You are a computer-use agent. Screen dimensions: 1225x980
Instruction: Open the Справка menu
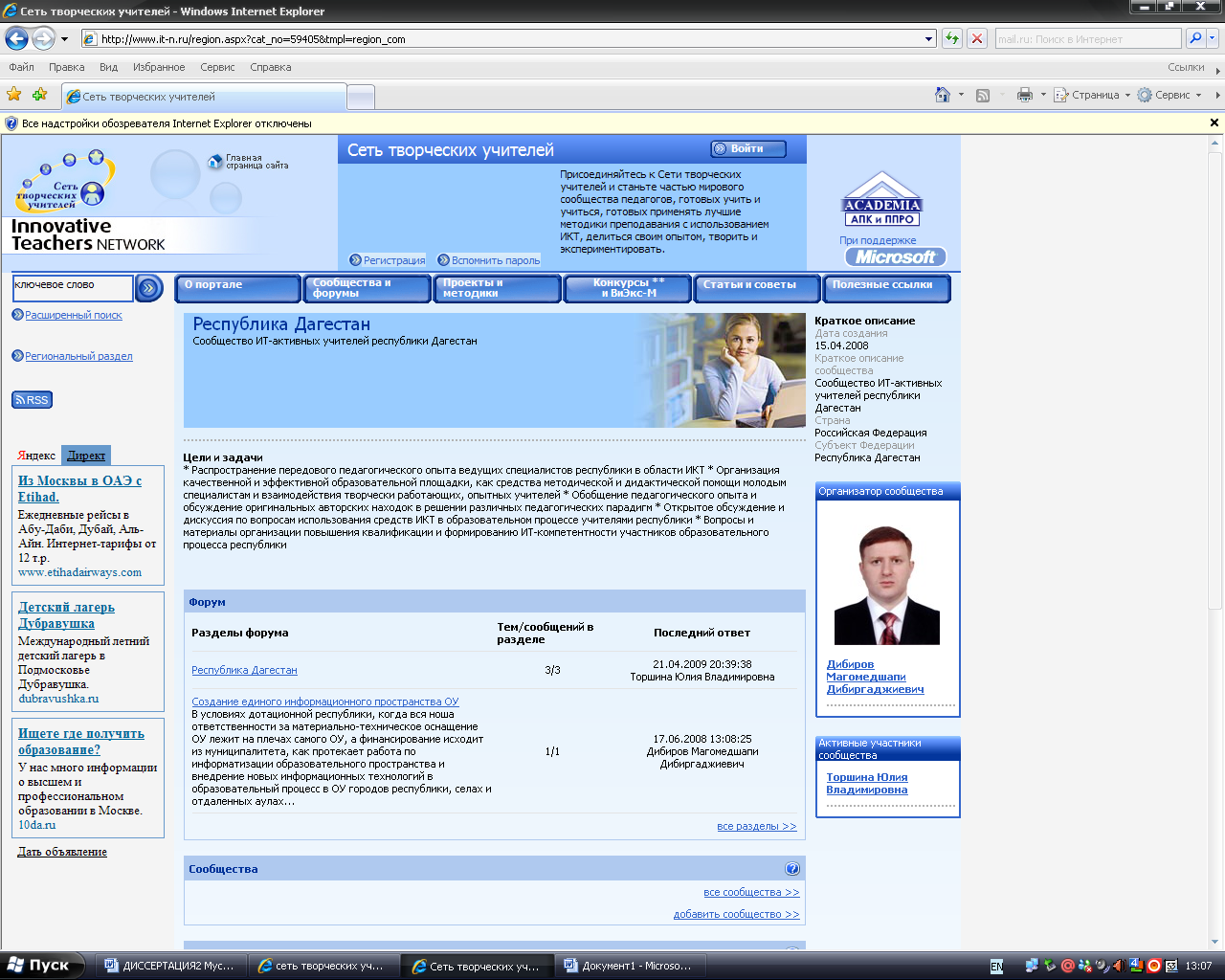[x=270, y=67]
